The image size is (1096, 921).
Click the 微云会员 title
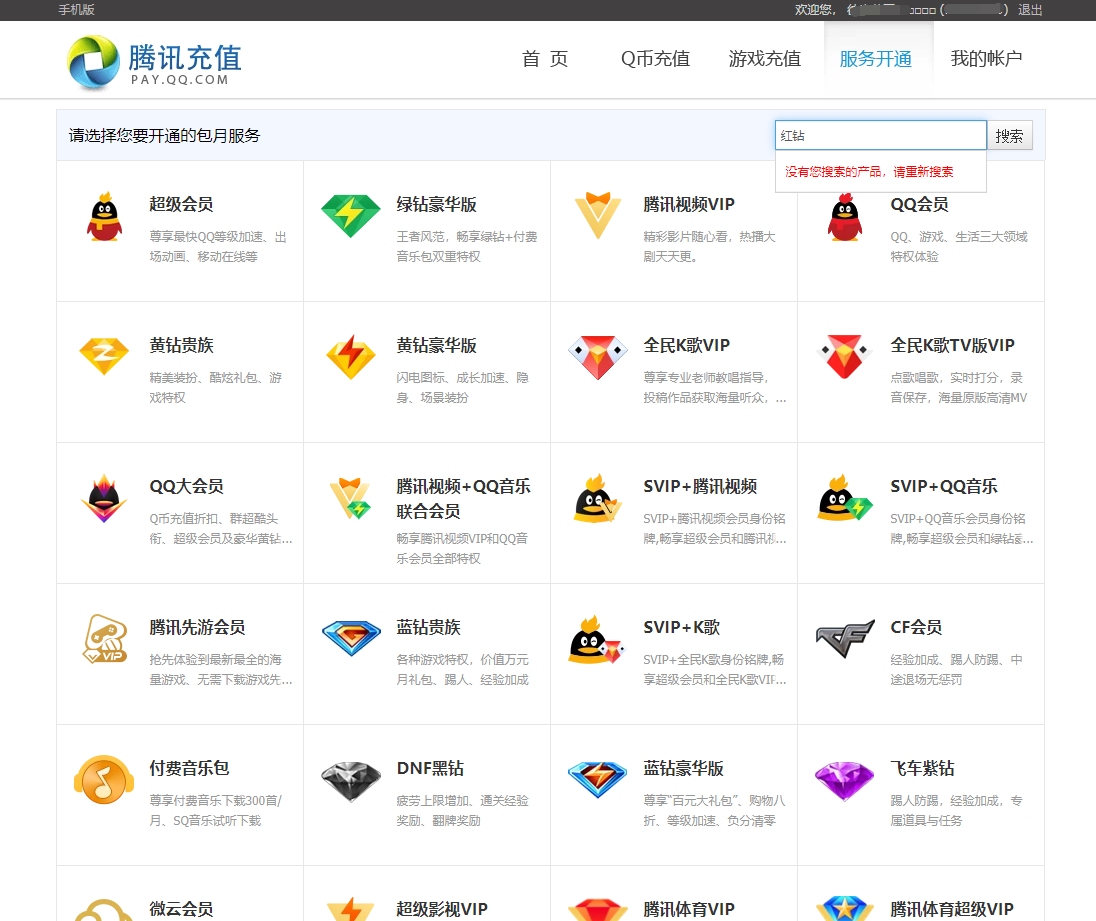point(181,909)
